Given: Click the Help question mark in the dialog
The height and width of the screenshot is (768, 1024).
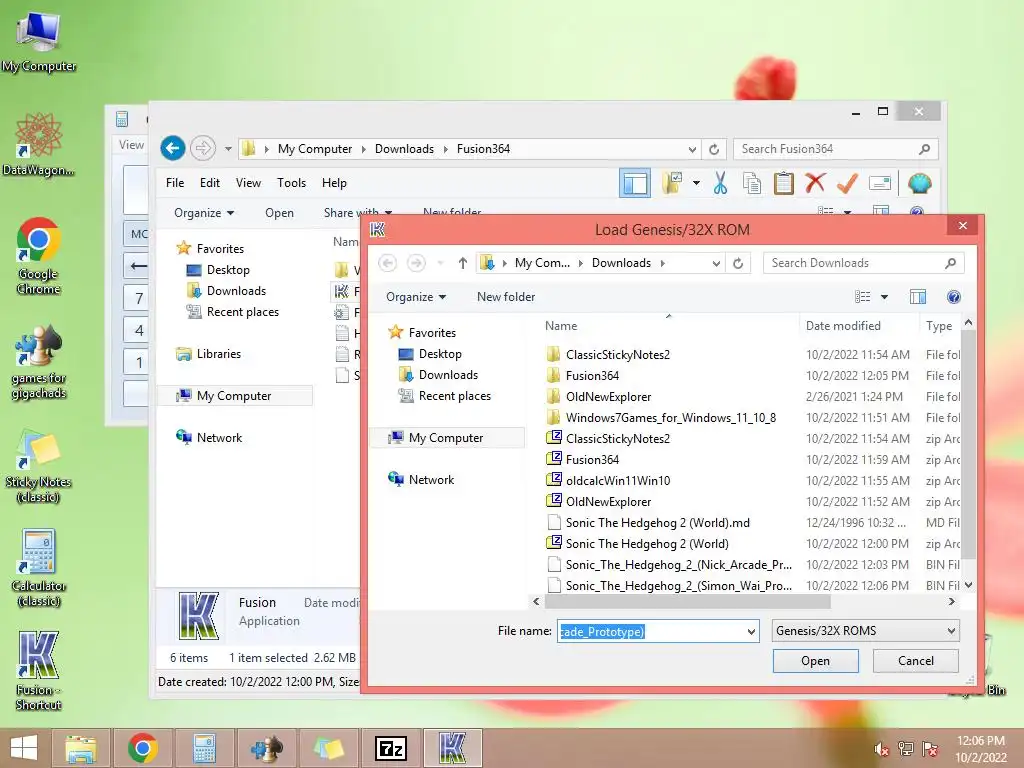Looking at the screenshot, I should 953,297.
